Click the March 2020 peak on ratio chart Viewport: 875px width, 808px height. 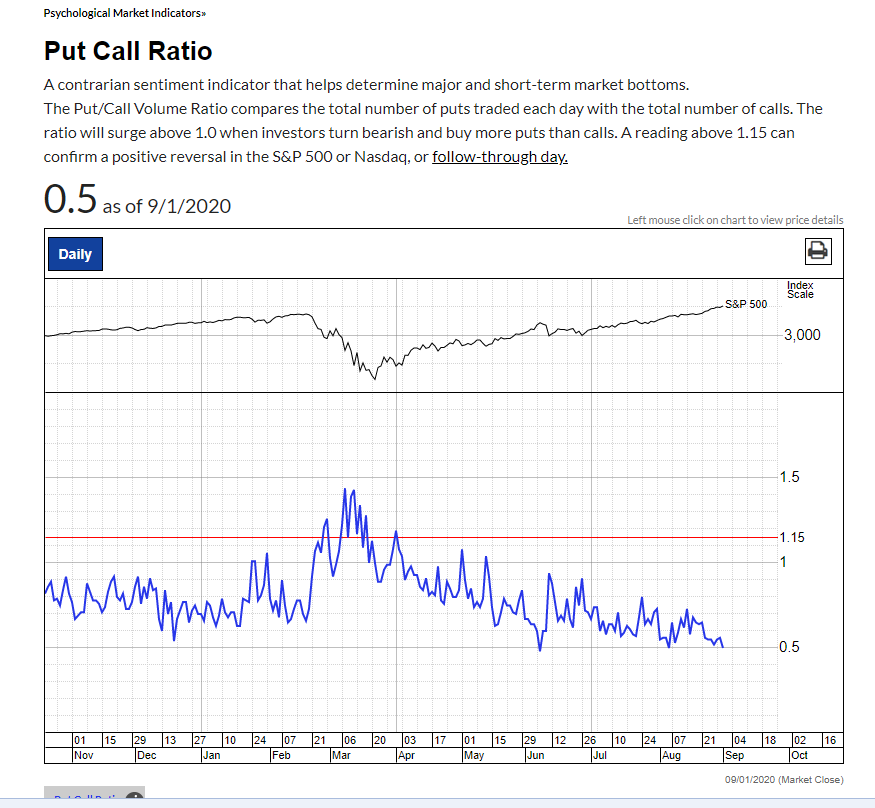(x=345, y=489)
